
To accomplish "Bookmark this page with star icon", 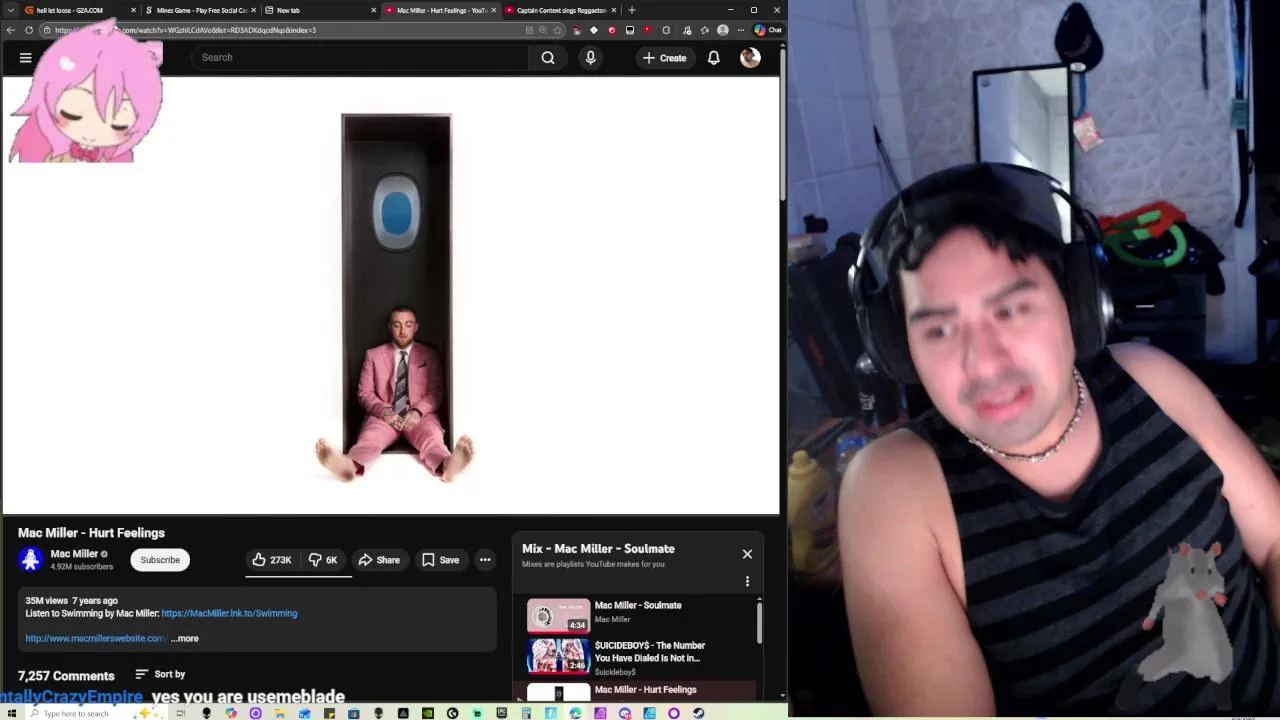I will (557, 30).
